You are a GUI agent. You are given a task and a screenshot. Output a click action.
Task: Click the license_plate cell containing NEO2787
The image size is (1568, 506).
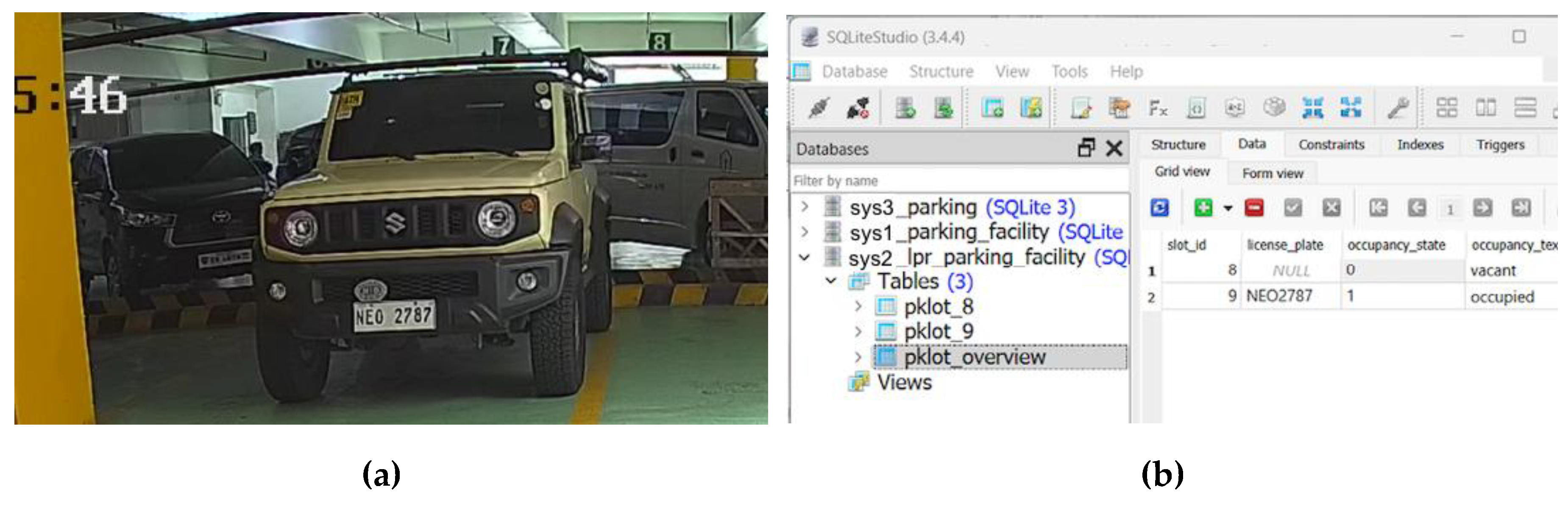[1279, 296]
